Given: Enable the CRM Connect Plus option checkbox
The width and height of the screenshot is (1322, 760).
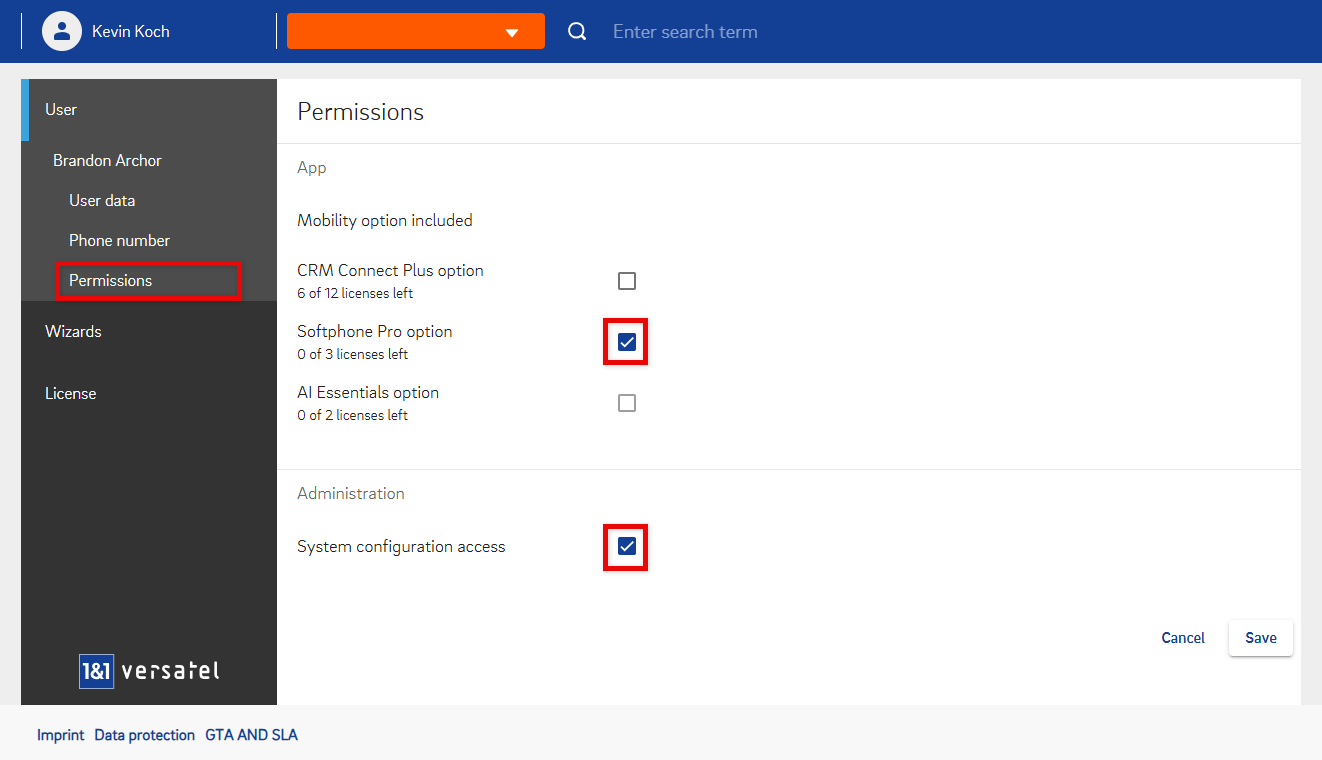Looking at the screenshot, I should click(x=627, y=281).
